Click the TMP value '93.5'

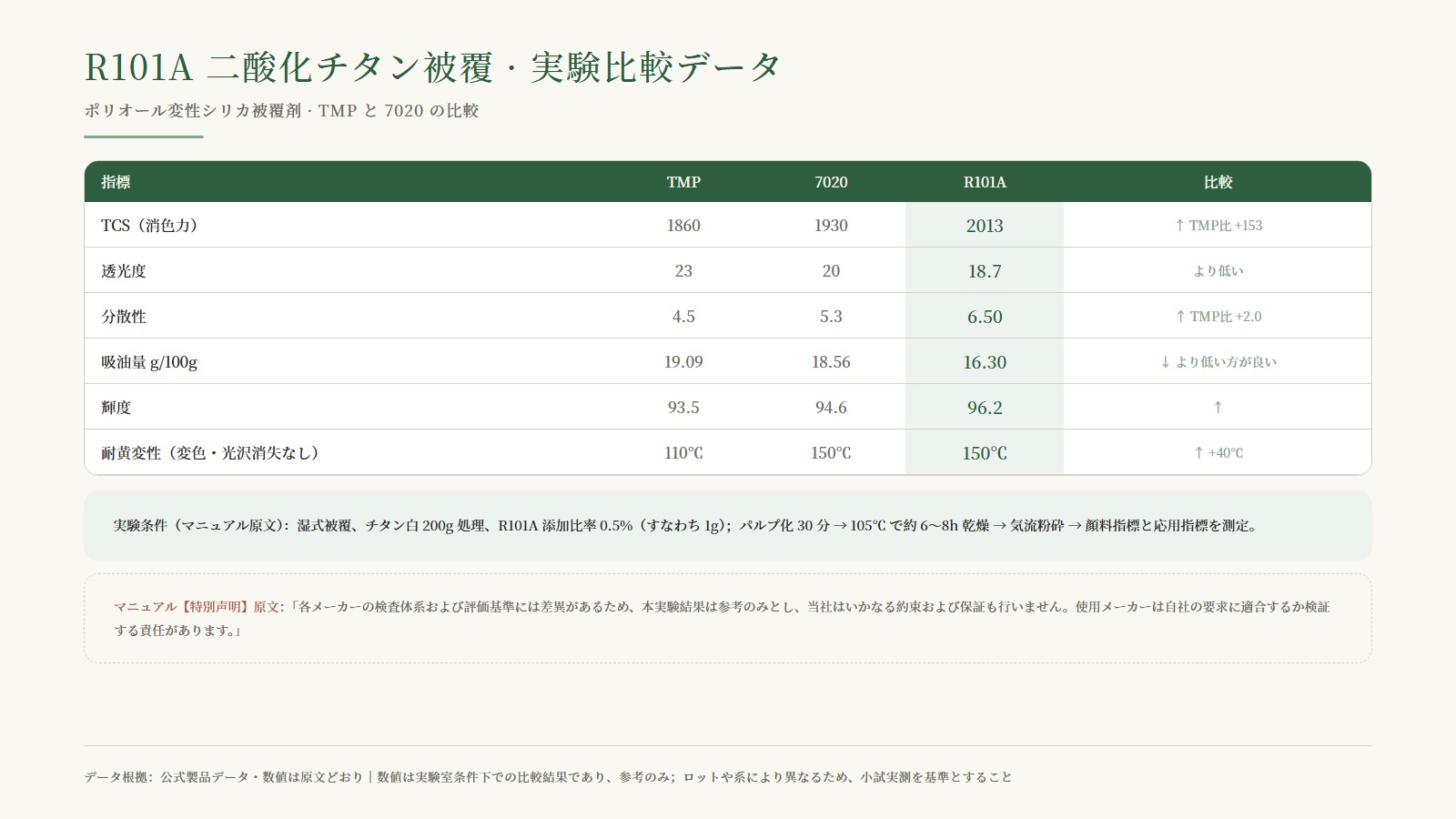point(683,408)
